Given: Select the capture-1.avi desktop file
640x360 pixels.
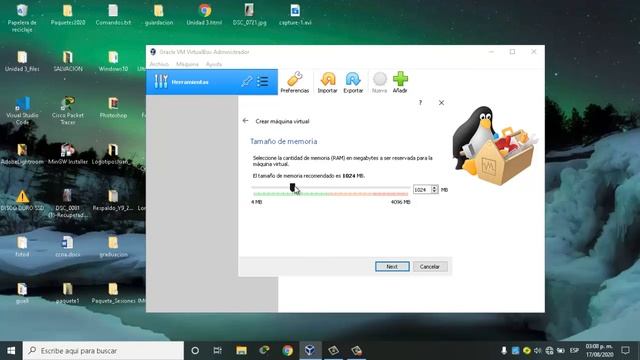Looking at the screenshot, I should (295, 16).
